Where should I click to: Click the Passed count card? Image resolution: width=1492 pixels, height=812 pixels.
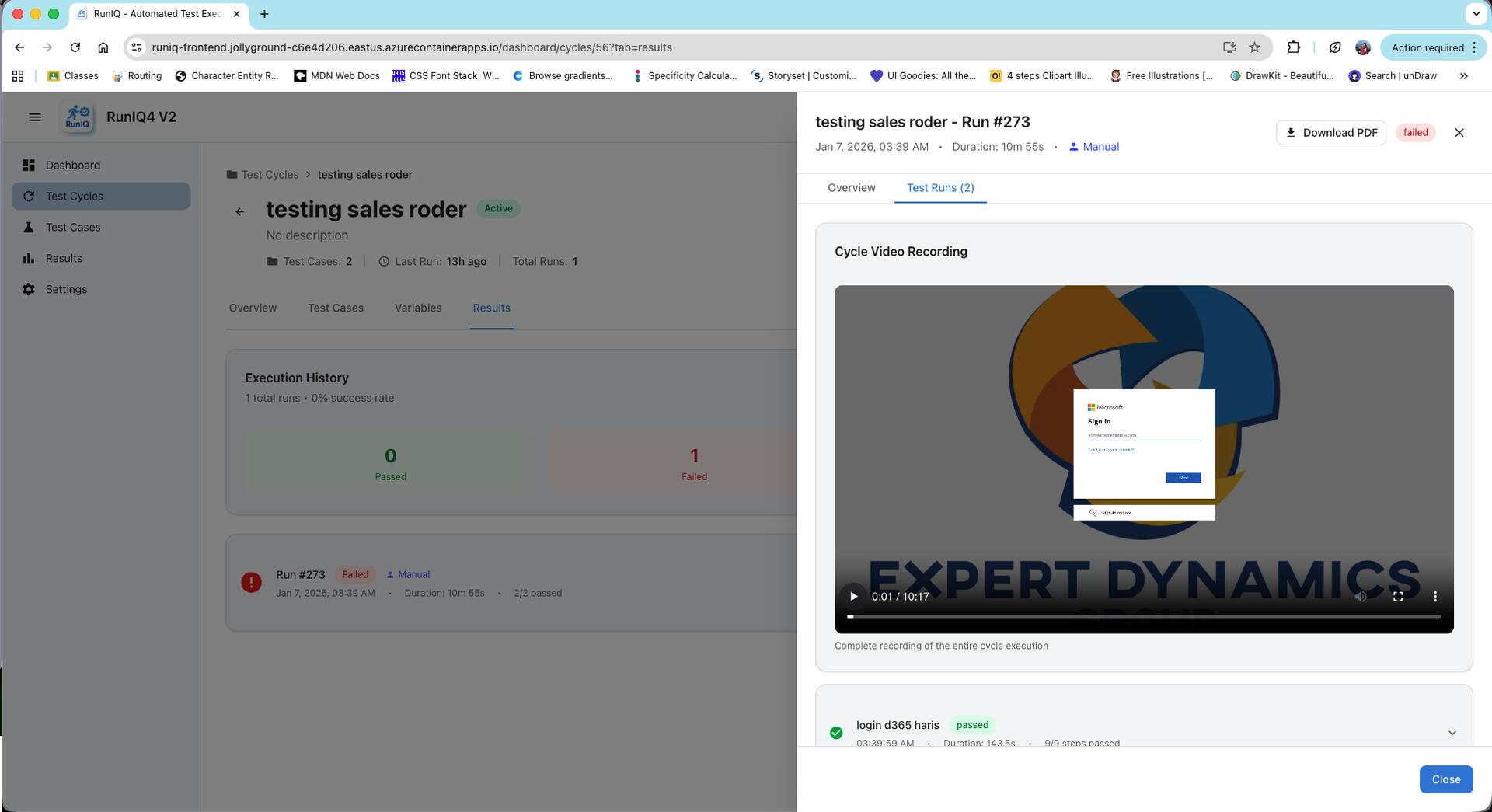pos(391,463)
